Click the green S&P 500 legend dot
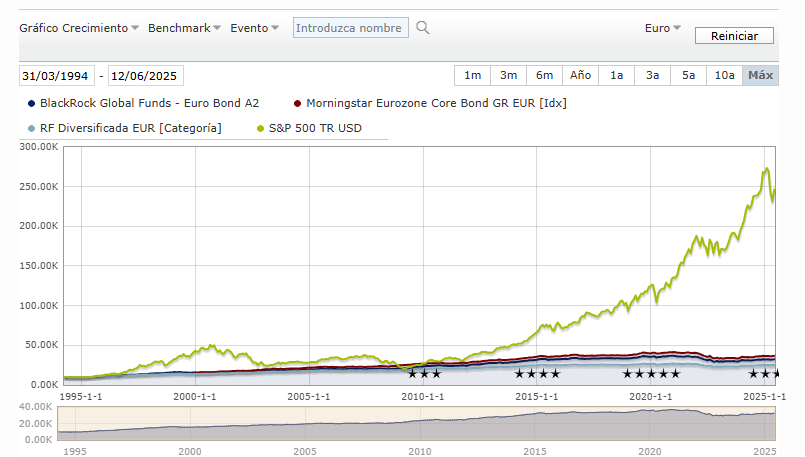Viewport: 805px width, 457px height. click(260, 128)
